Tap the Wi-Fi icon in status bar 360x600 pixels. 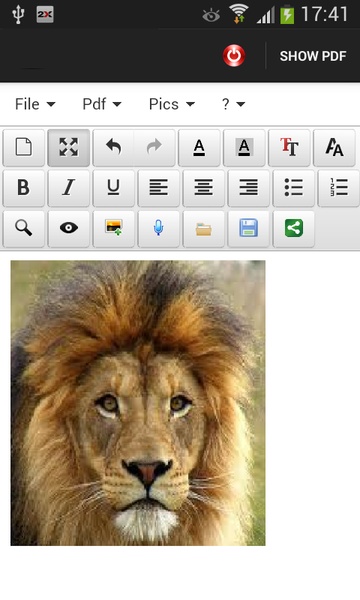click(x=239, y=14)
